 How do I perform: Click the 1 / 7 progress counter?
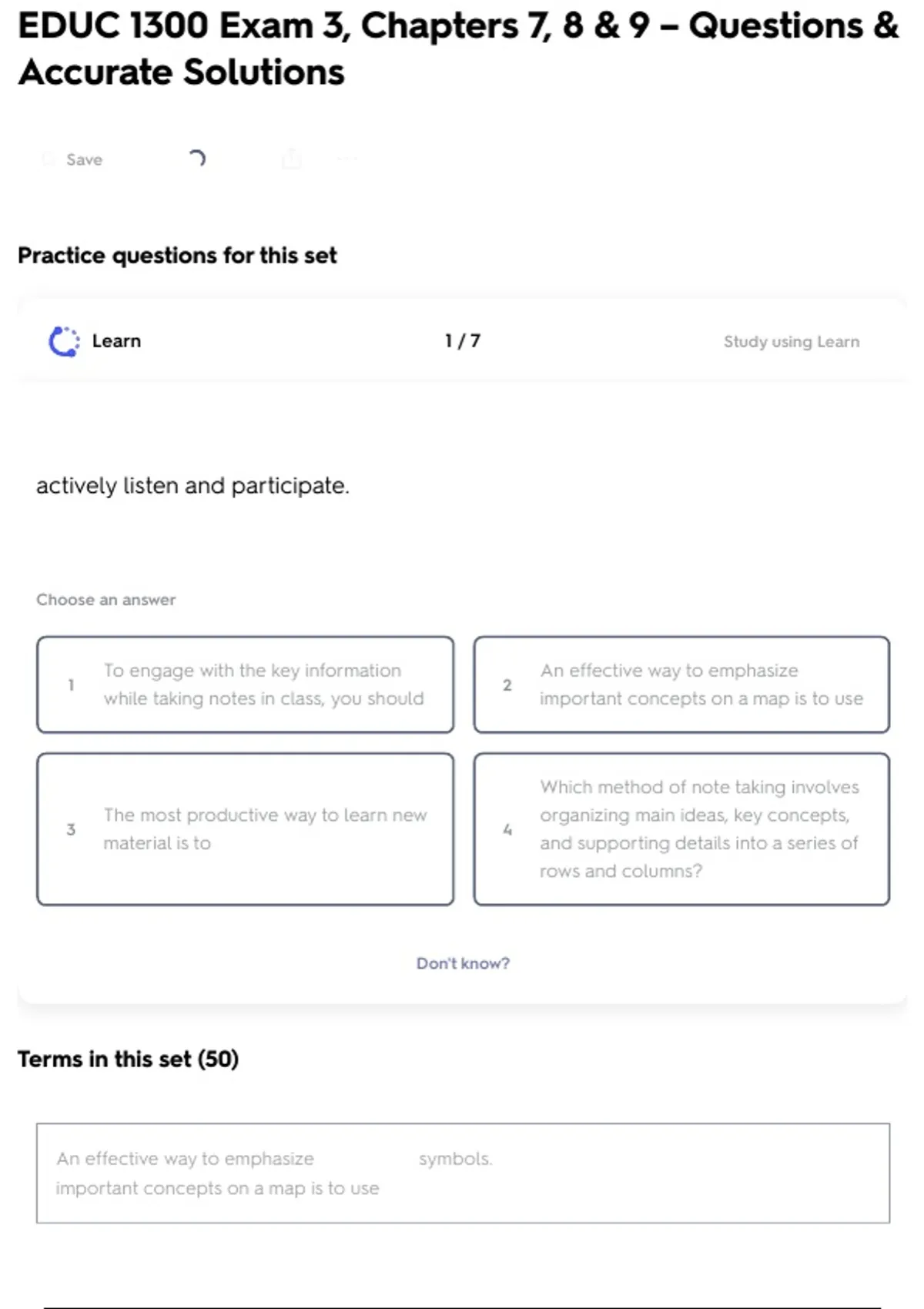coord(462,341)
